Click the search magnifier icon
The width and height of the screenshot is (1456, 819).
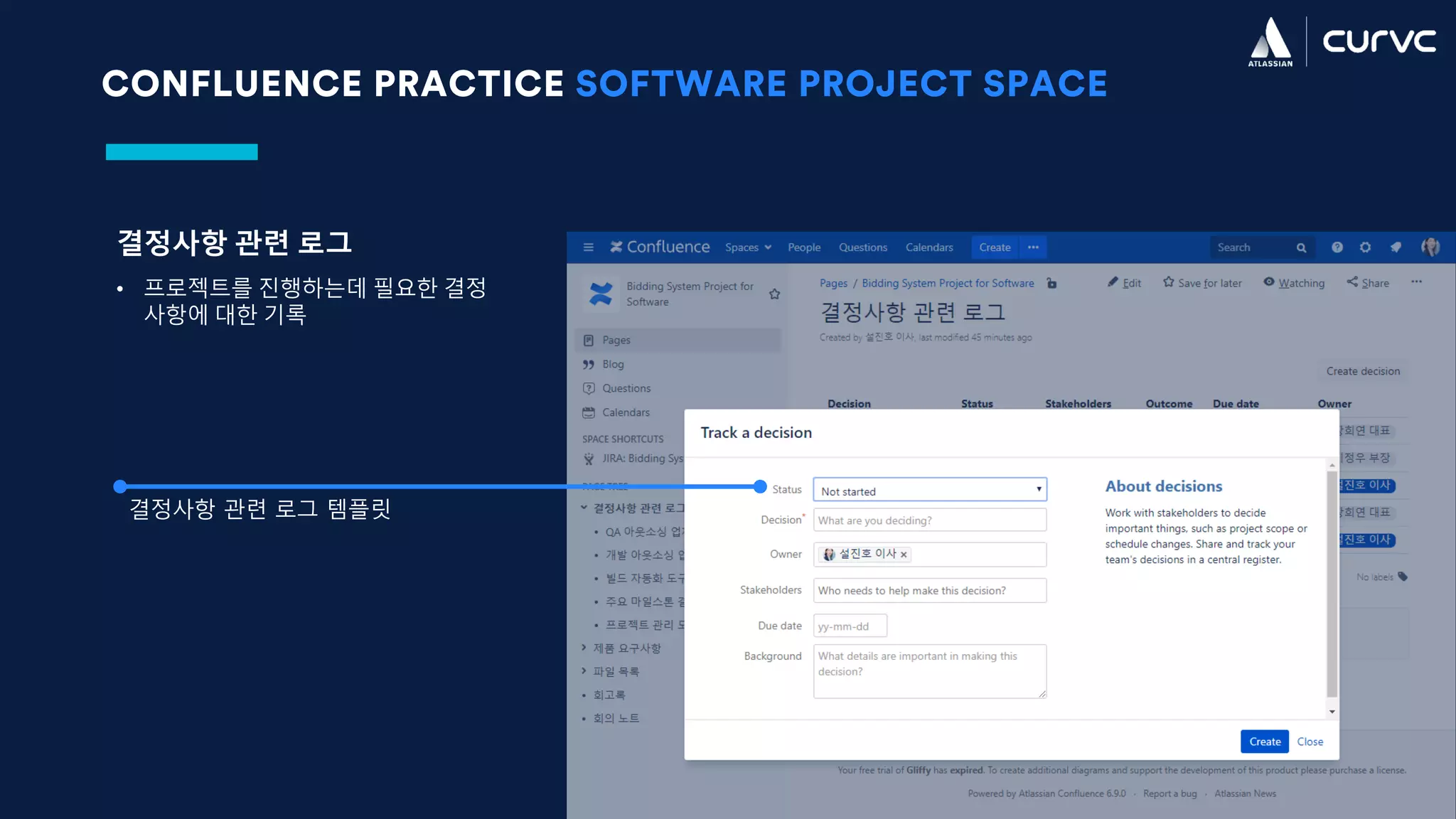(x=1301, y=248)
